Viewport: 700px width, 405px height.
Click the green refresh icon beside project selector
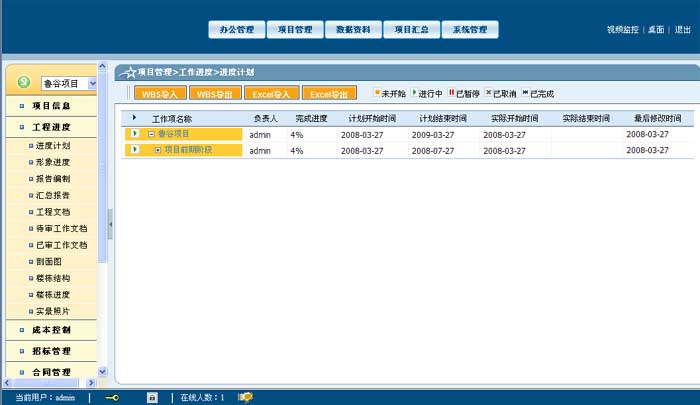coord(24,83)
